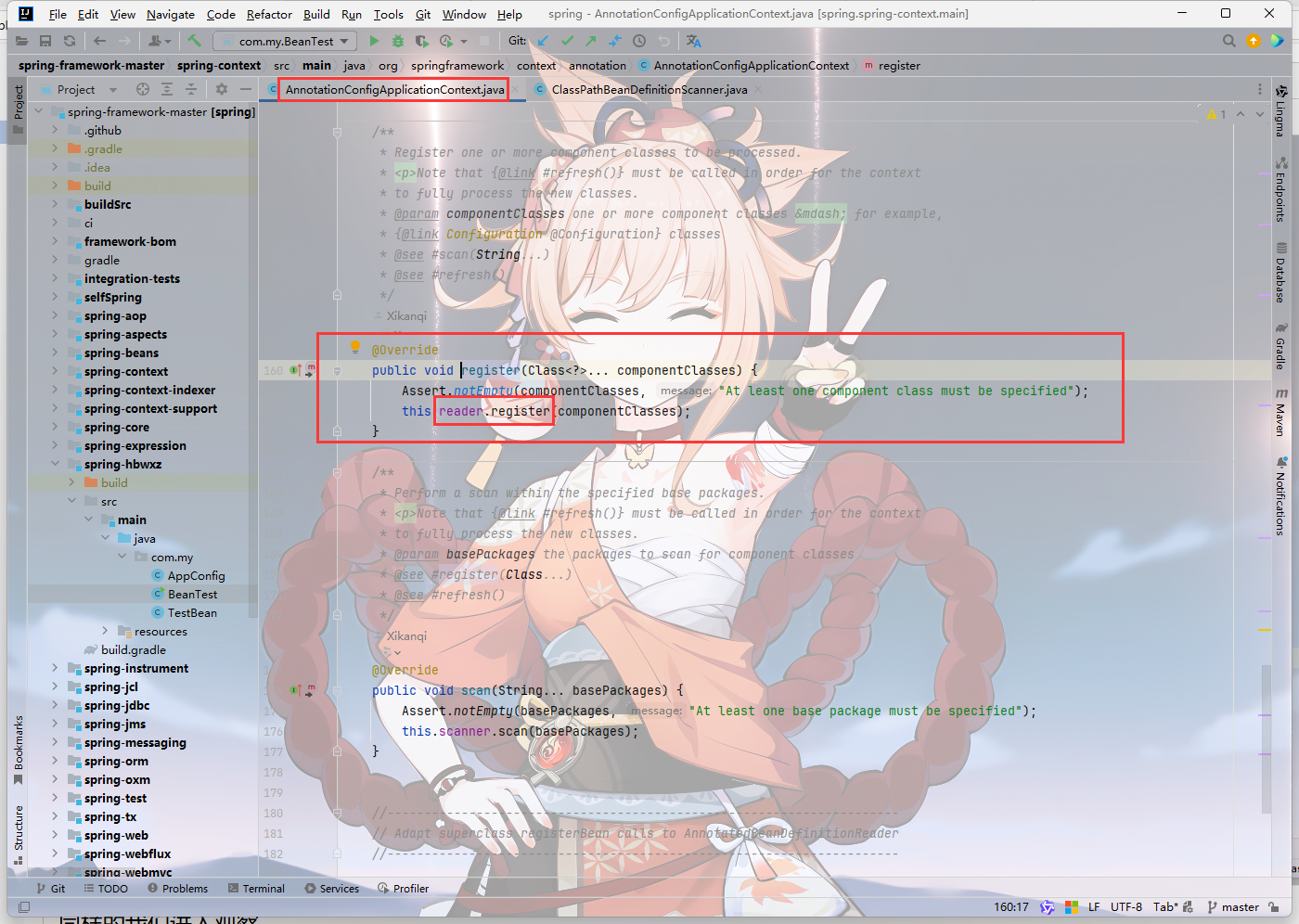This screenshot has height=924, width=1299.
Task: Select the BeanTest class in the project tree
Action: (x=192, y=594)
